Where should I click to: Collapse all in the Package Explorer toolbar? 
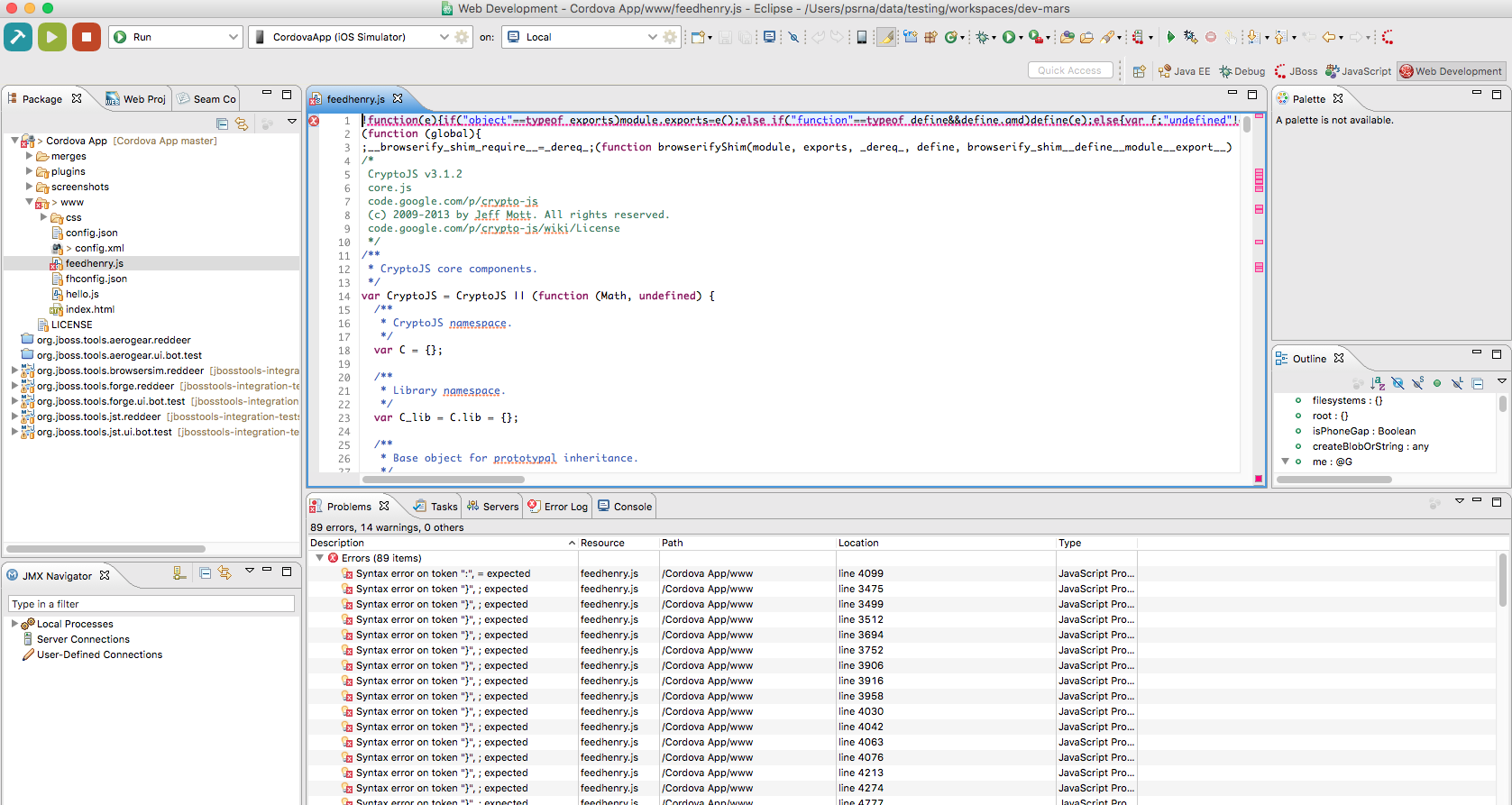[x=223, y=123]
